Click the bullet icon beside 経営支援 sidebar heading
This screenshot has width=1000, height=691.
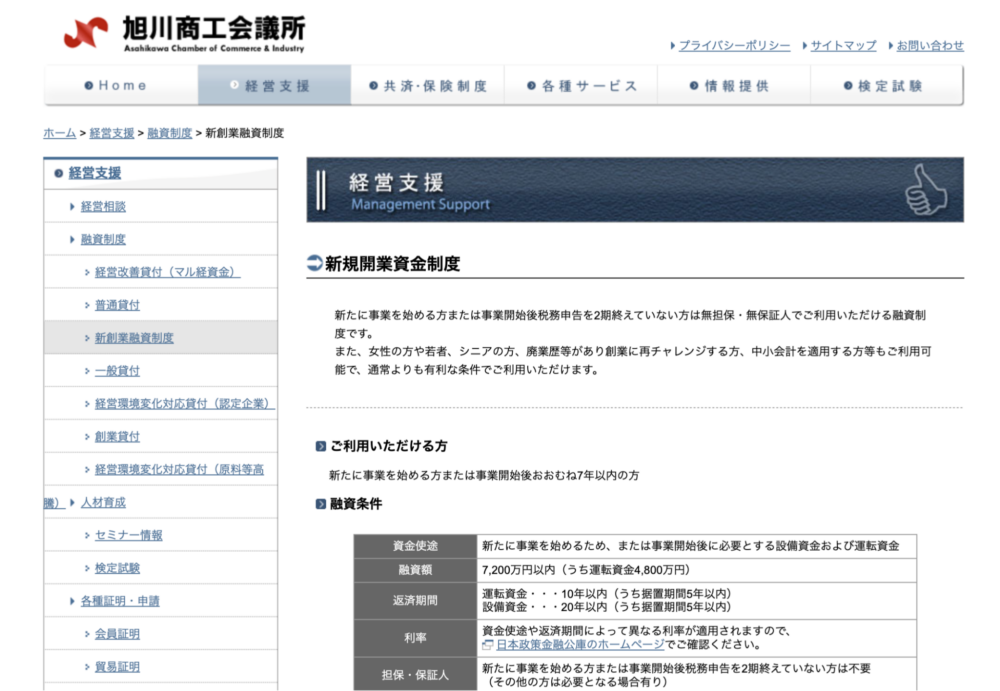pos(58,173)
